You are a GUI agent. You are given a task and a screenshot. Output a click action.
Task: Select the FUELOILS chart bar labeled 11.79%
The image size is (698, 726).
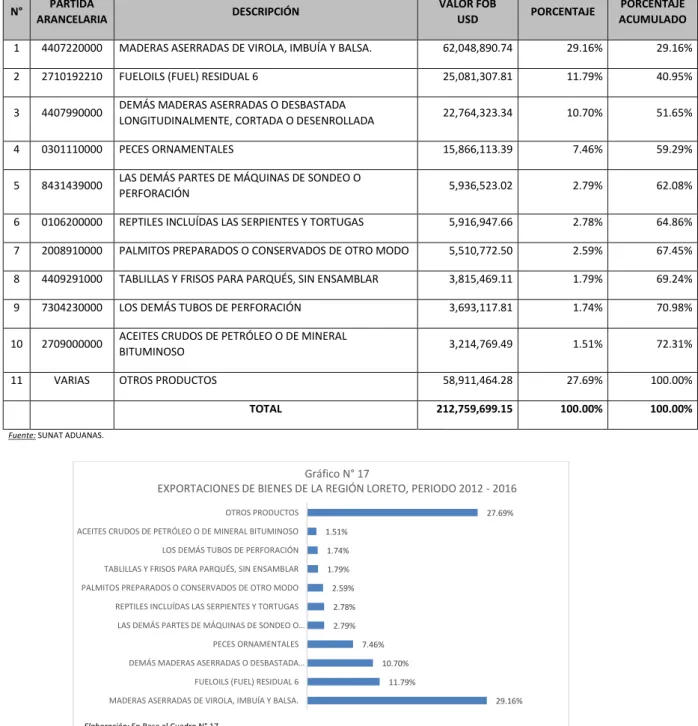pos(343,682)
